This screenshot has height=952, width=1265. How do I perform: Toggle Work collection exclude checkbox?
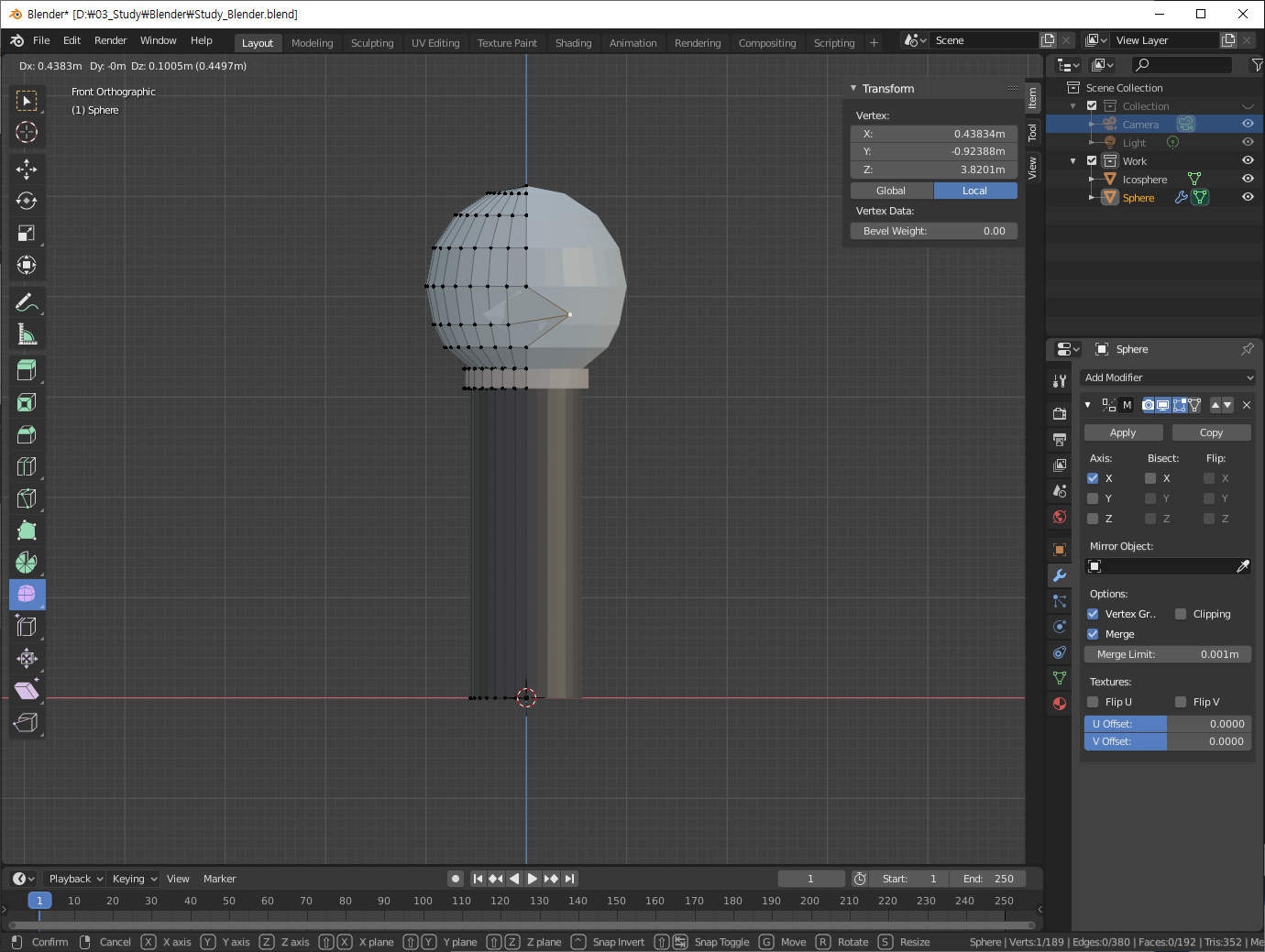point(1092,160)
